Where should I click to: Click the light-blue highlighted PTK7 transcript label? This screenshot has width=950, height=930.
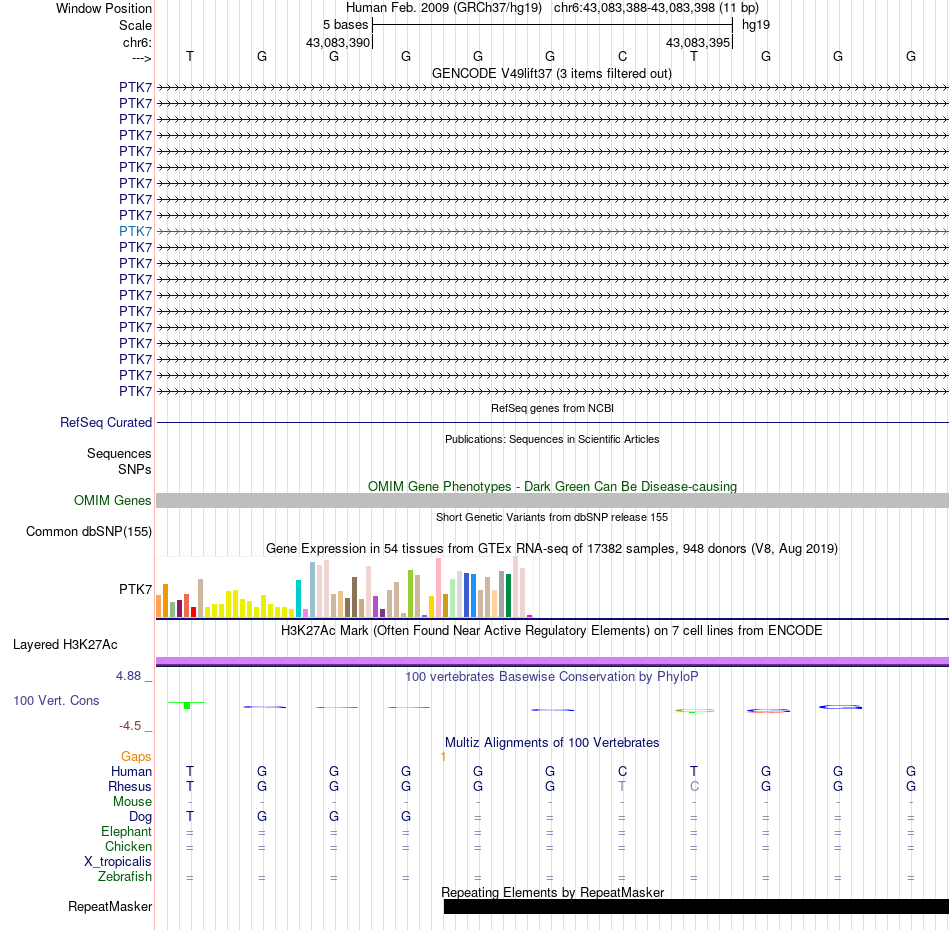point(135,231)
